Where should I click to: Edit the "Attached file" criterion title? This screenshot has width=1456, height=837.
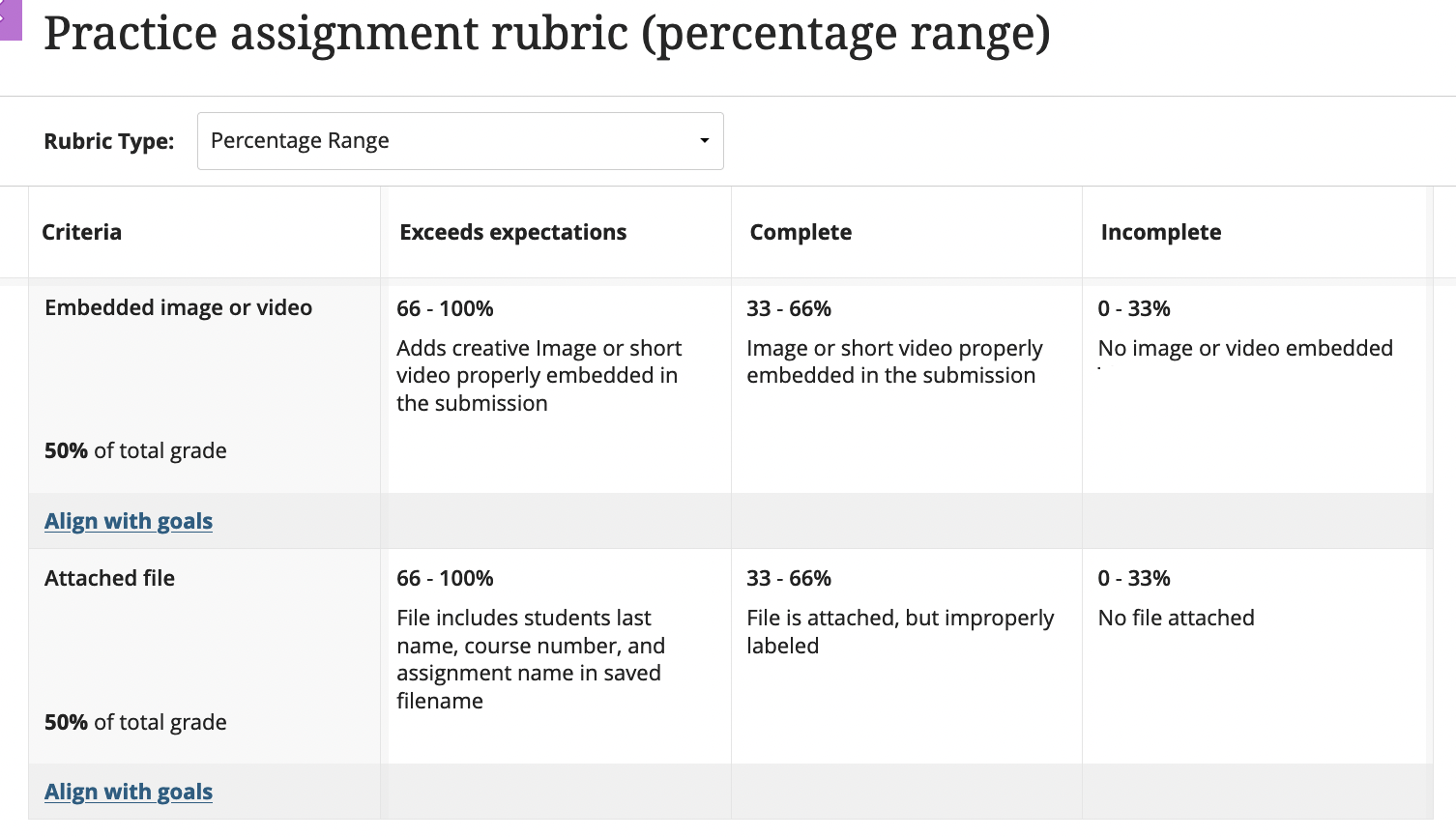click(x=109, y=578)
